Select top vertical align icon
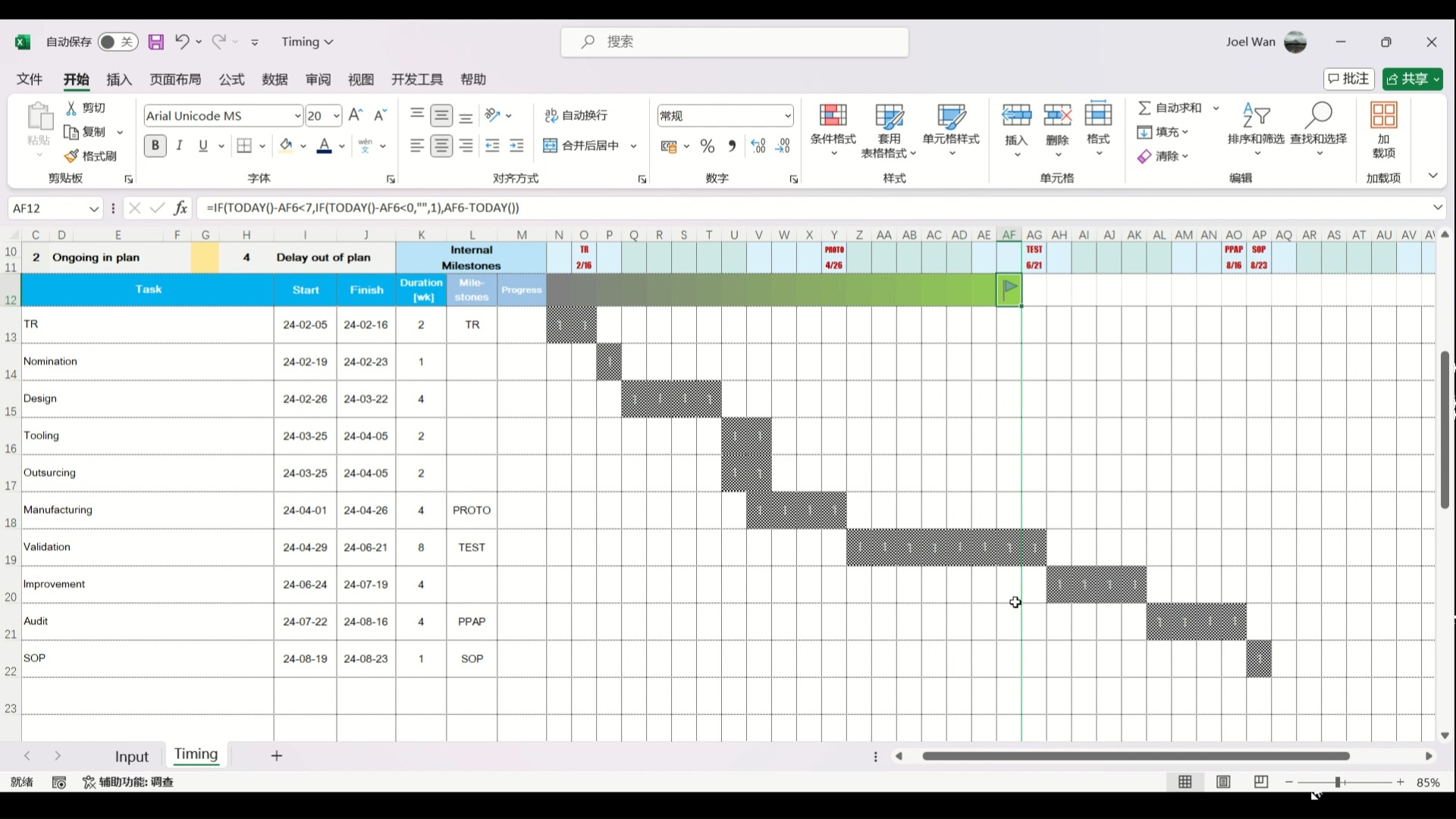1456x819 pixels. tap(417, 115)
